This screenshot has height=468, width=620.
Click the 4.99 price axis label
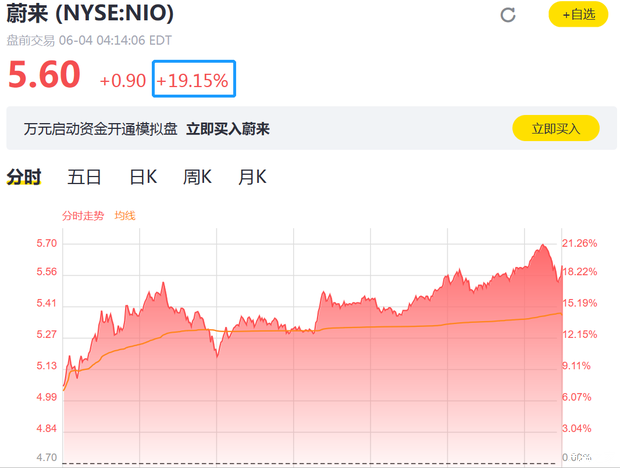click(x=47, y=397)
